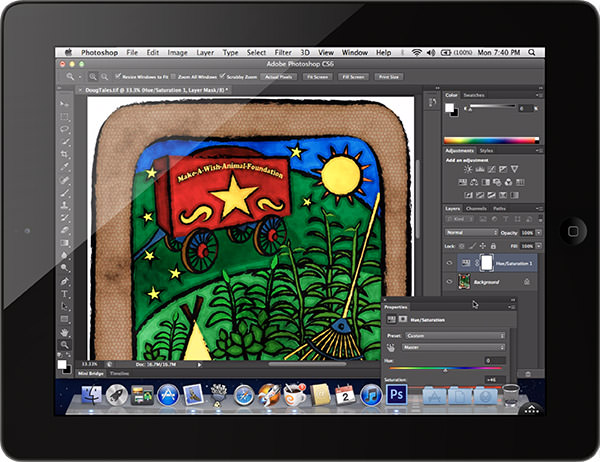Select the Gradient tool
Viewport: 600px width, 462px height.
[x=64, y=243]
